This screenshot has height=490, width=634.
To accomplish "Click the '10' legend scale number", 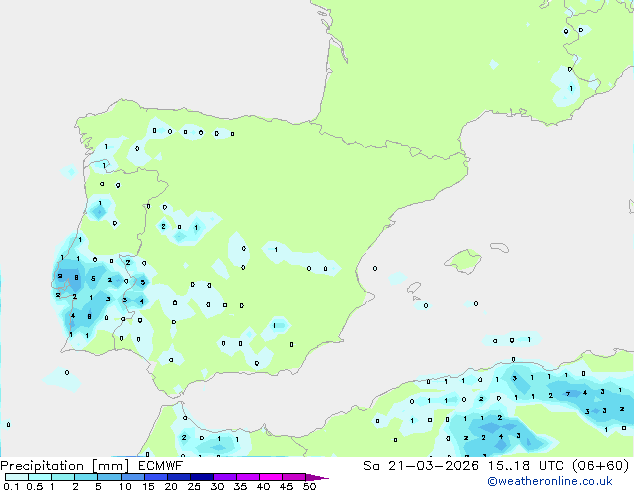I will 125,486.
